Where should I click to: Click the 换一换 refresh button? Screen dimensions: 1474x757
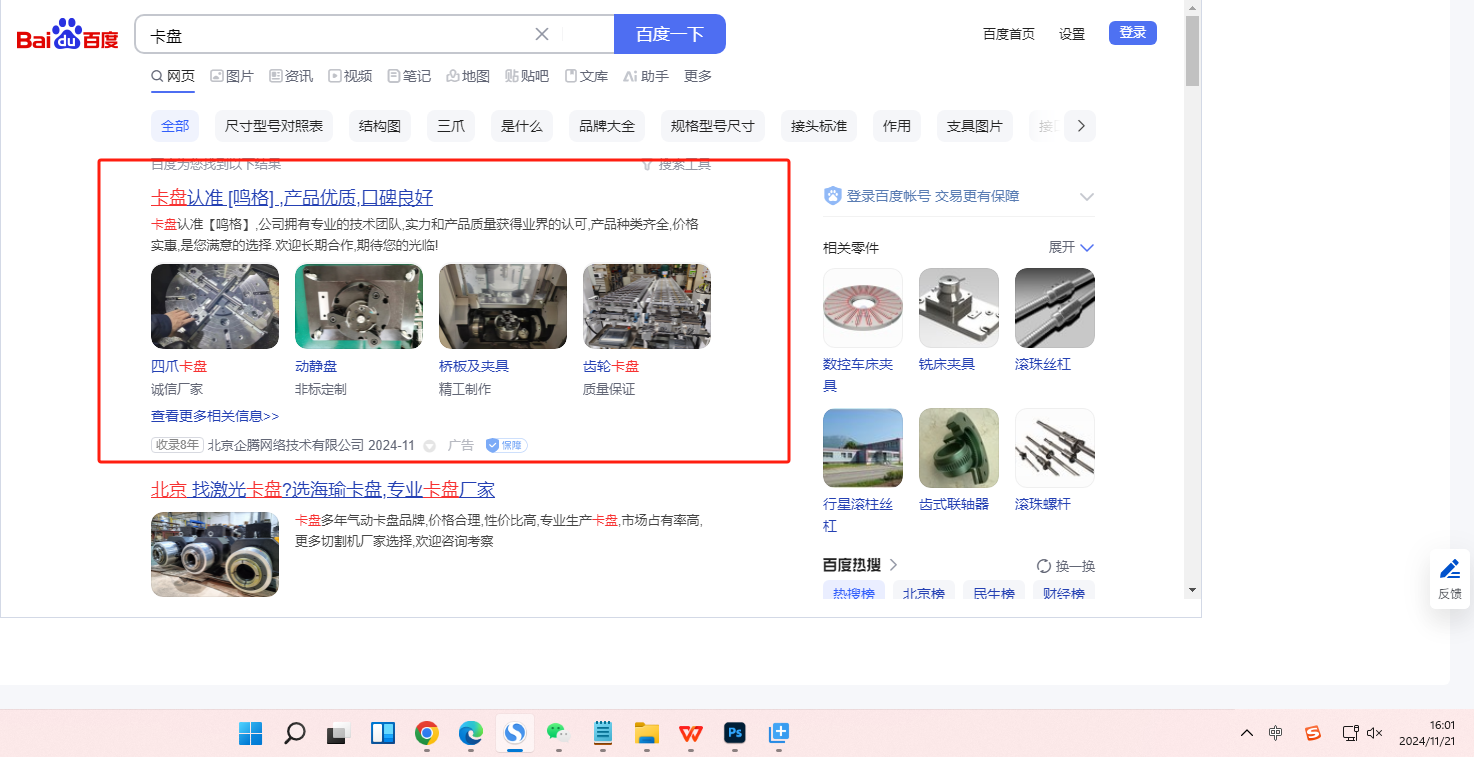1066,565
